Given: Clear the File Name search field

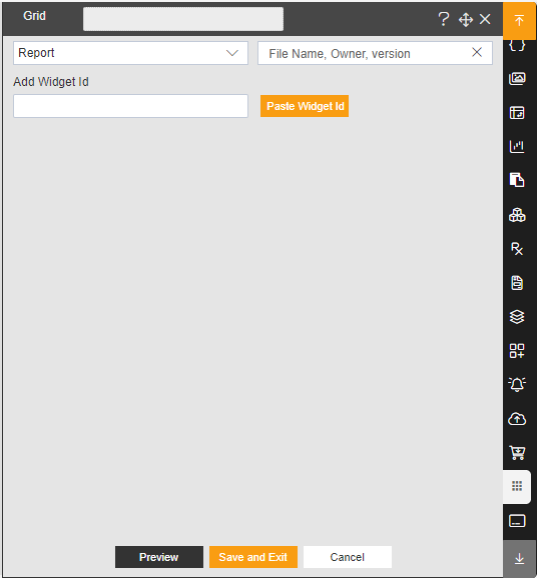Looking at the screenshot, I should pos(477,52).
